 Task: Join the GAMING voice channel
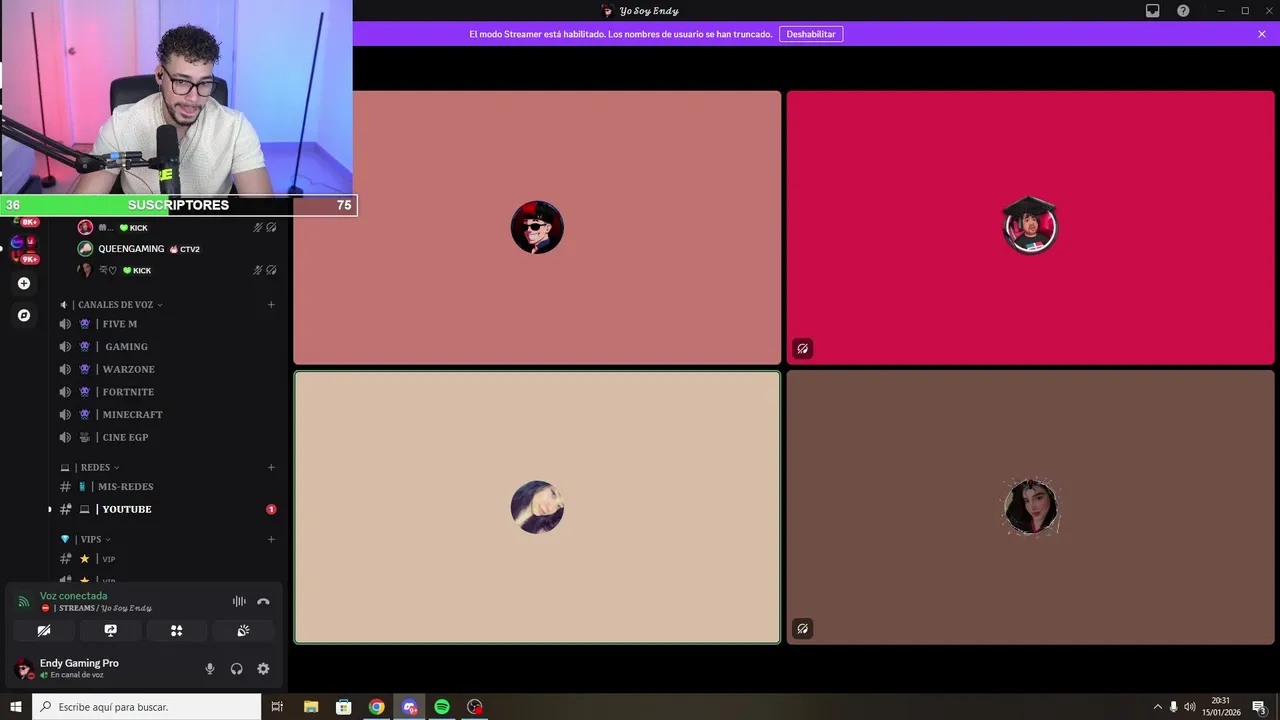point(166,346)
